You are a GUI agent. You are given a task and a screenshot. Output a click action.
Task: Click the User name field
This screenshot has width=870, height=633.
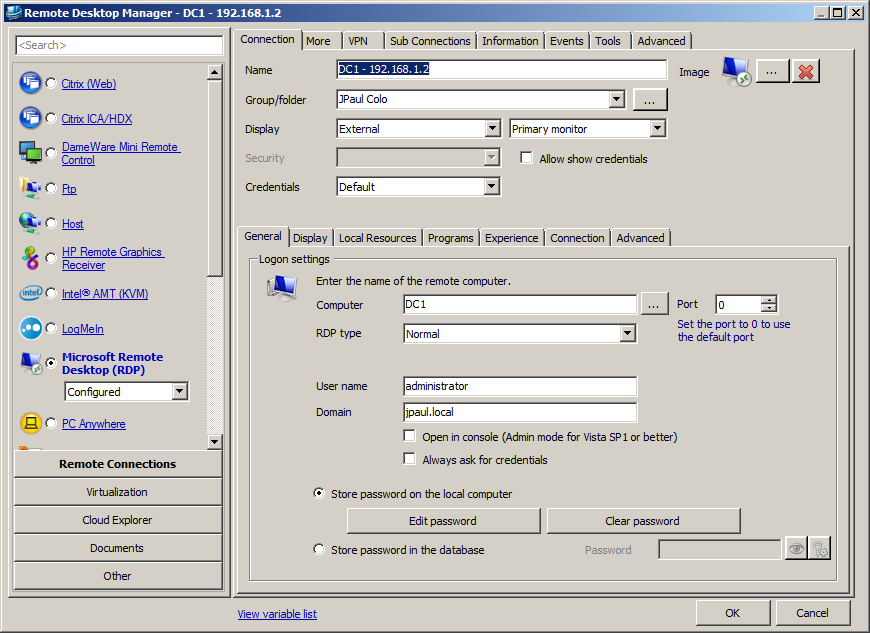[520, 386]
